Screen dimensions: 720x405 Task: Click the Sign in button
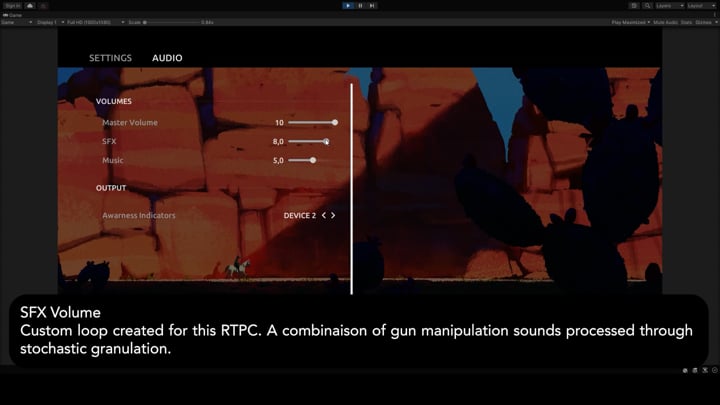12,6
